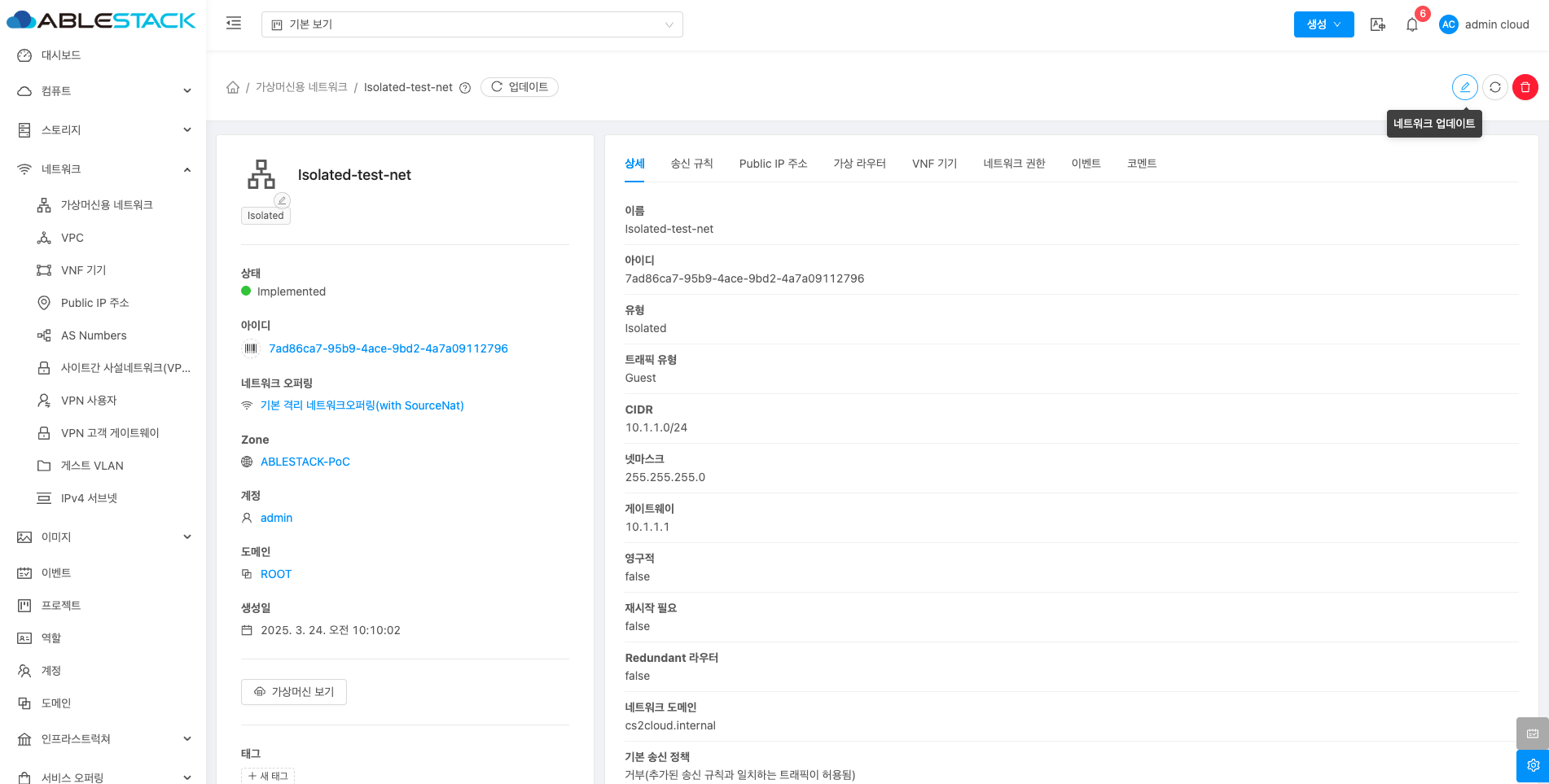Open the 기본 보기 project dropdown
This screenshot has height=784, width=1549.
click(x=472, y=24)
